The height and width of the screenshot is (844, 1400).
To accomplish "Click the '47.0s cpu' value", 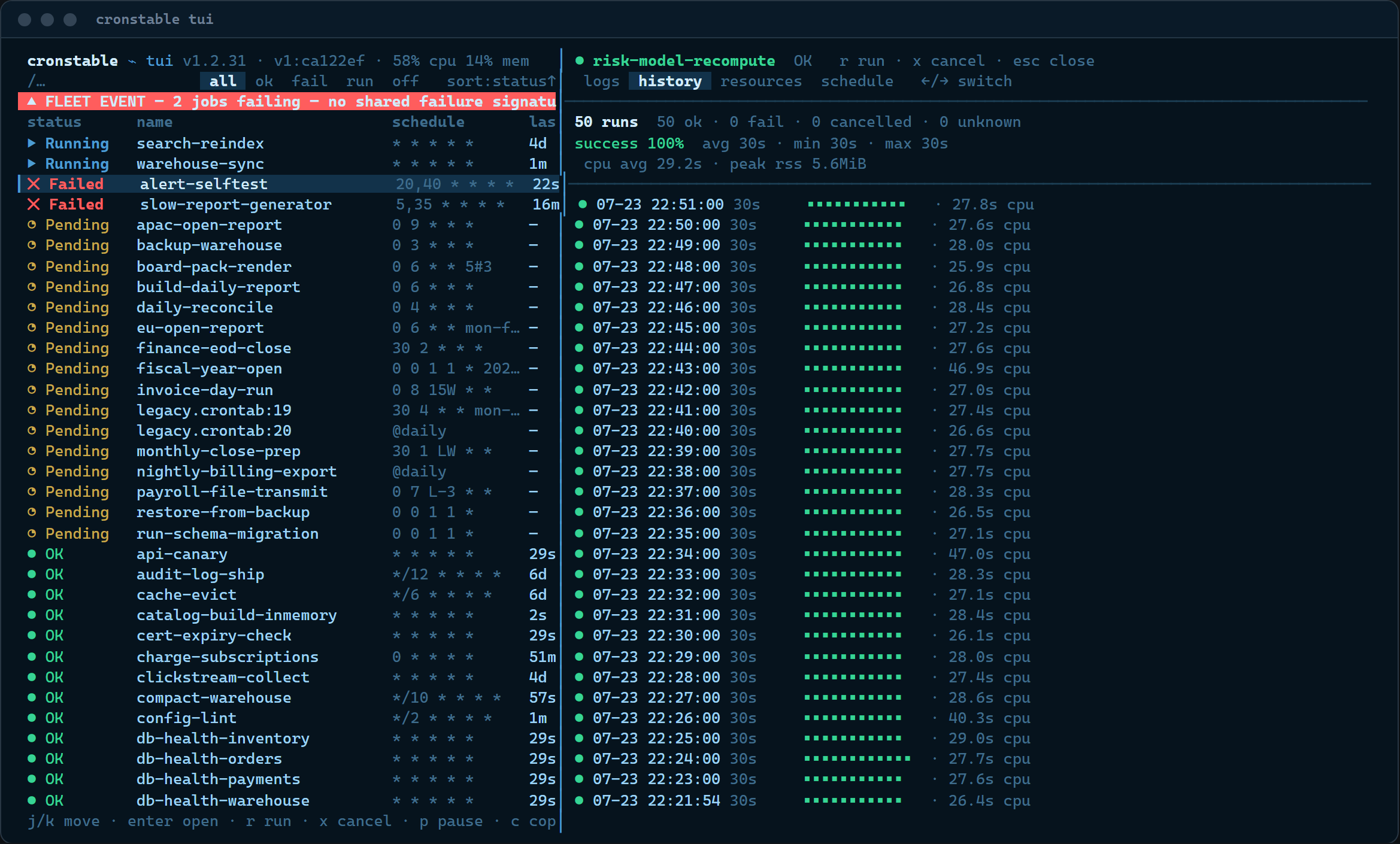I will pyautogui.click(x=989, y=554).
